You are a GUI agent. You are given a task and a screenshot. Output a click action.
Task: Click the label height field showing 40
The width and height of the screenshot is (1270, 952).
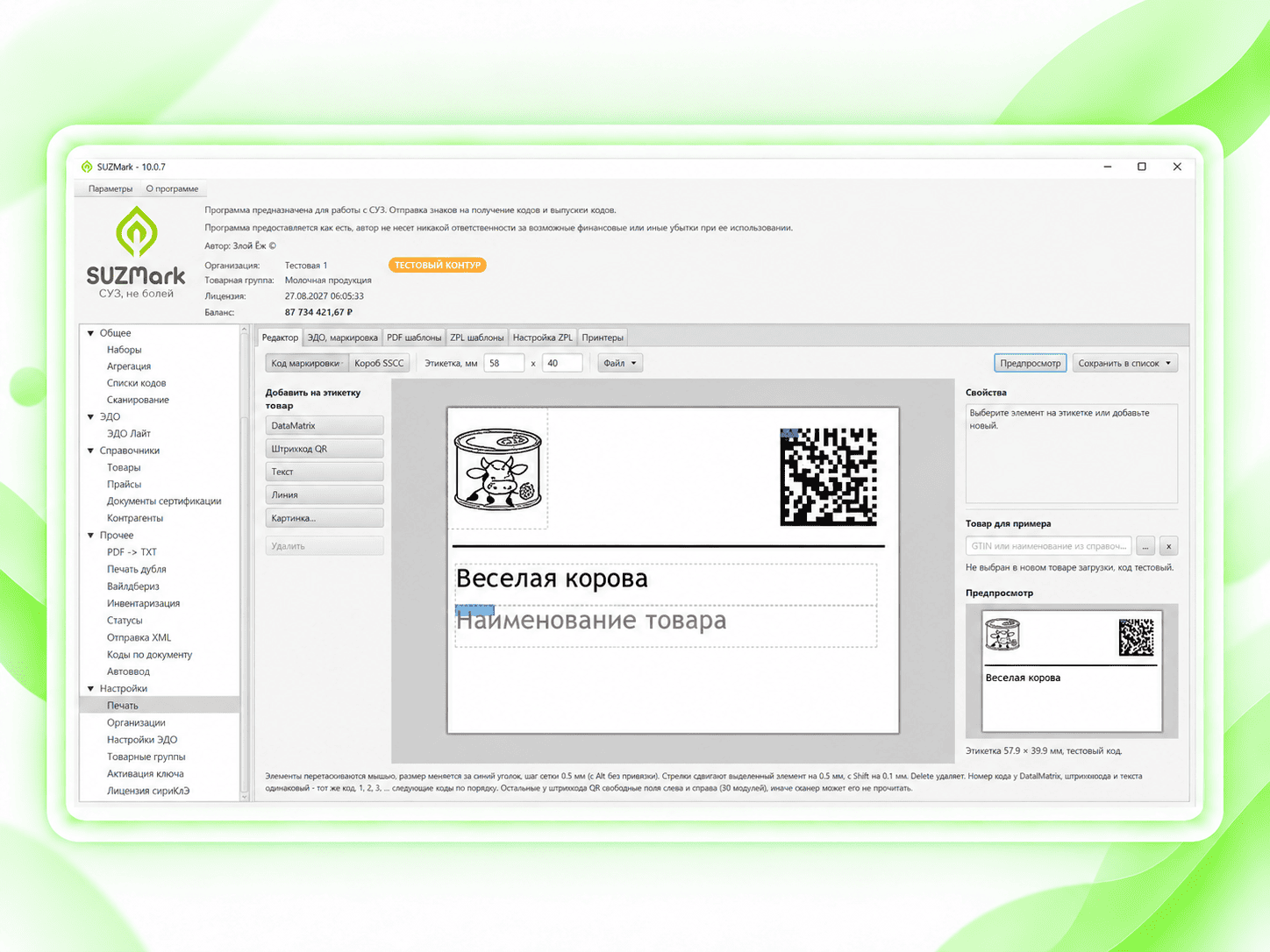562,363
